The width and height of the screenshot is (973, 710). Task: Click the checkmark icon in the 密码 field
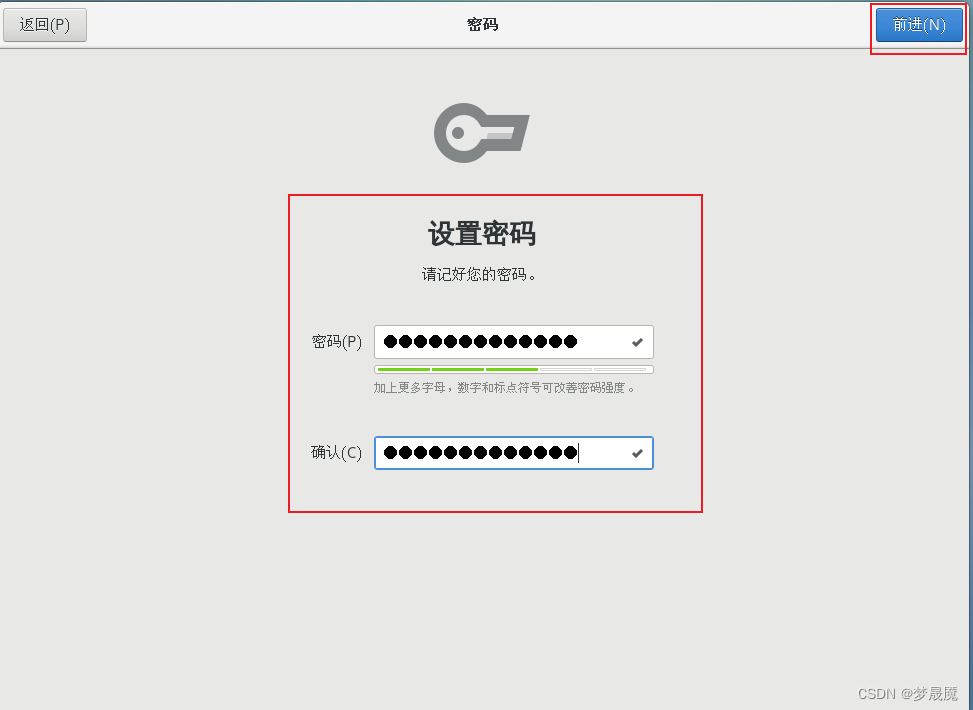(x=637, y=342)
